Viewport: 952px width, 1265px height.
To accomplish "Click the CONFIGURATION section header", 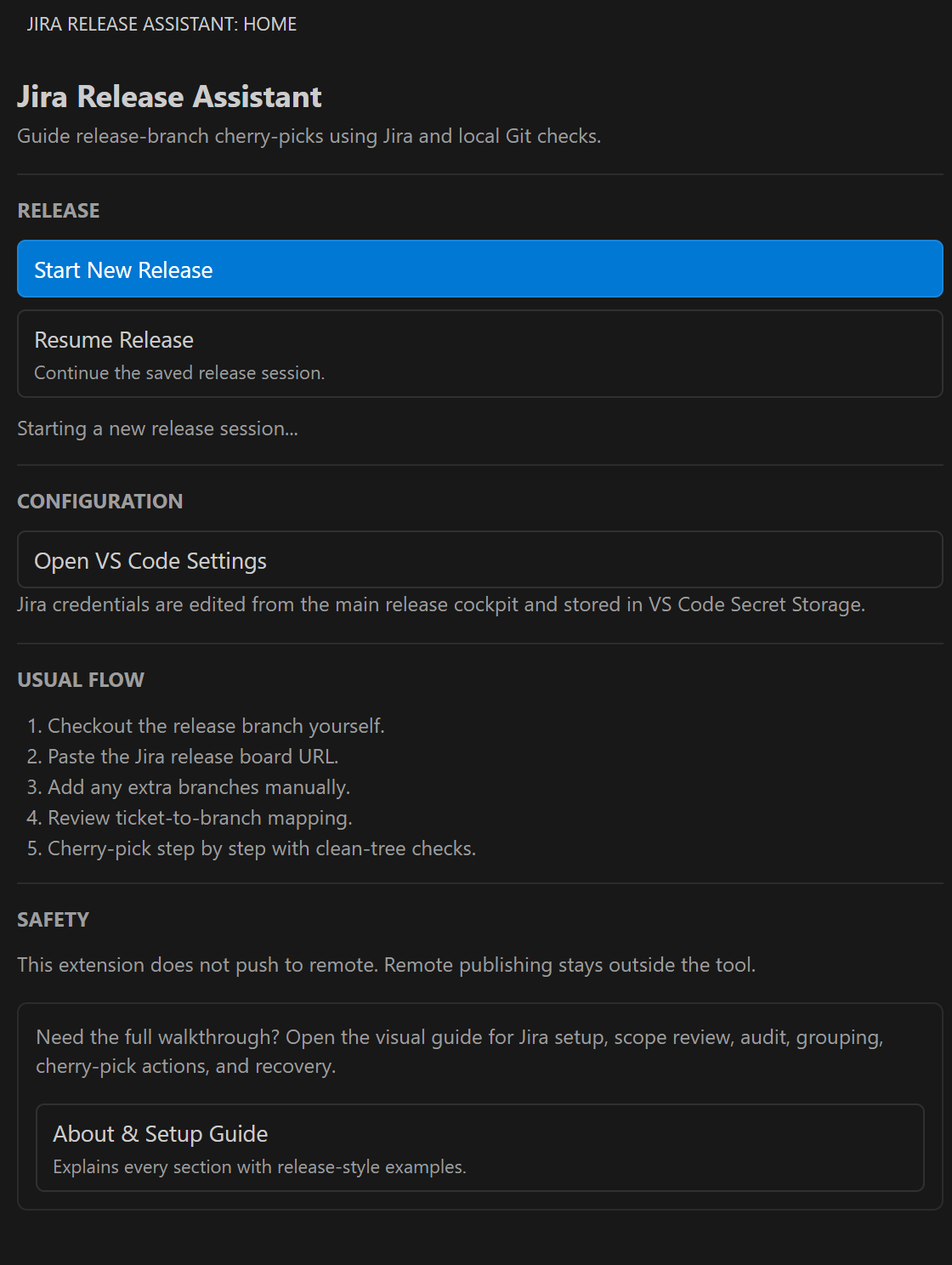I will (x=100, y=502).
